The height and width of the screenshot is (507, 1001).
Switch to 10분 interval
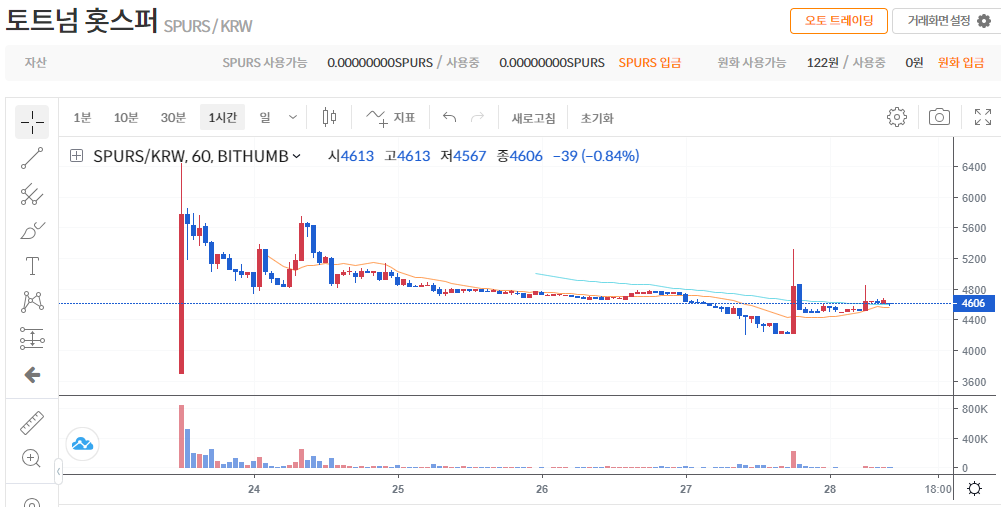[x=126, y=117]
